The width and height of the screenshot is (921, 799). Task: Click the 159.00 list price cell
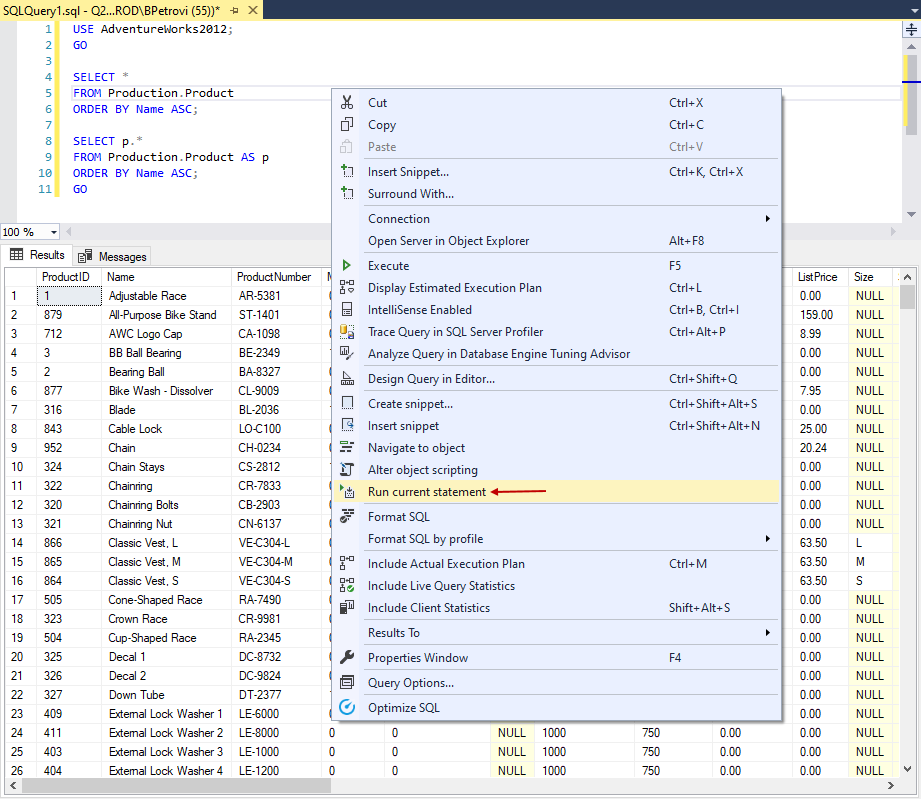[821, 315]
